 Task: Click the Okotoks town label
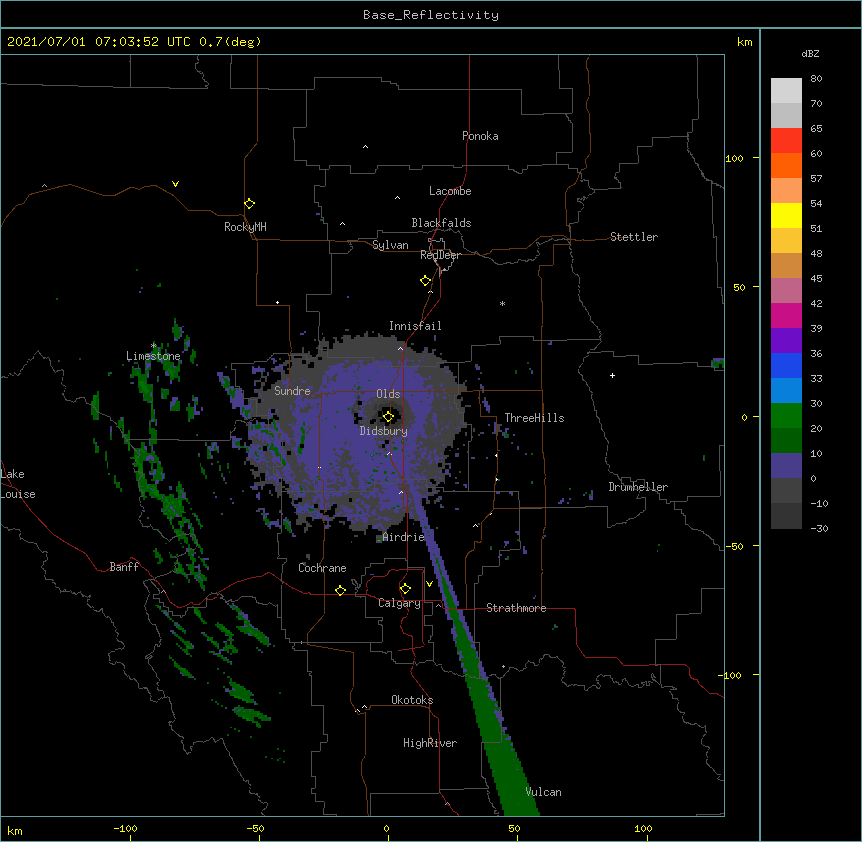(412, 700)
